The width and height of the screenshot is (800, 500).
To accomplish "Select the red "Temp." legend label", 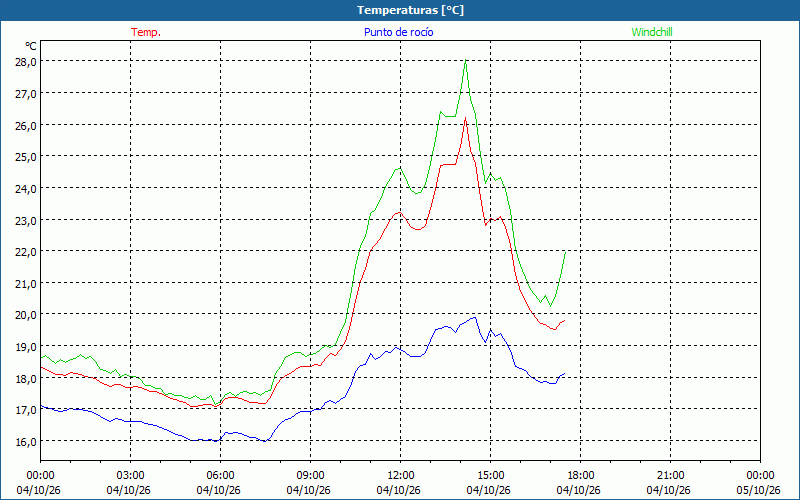I will pos(146,32).
